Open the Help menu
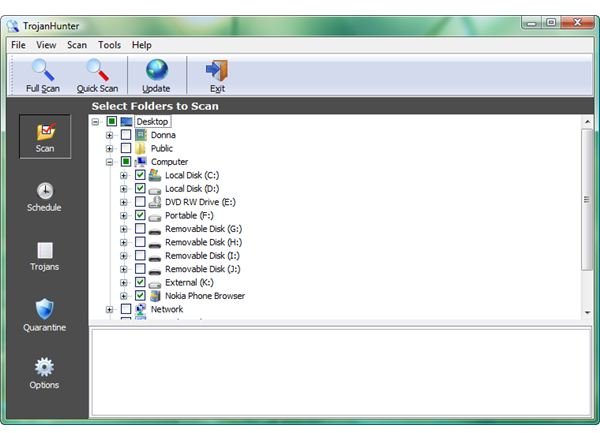This screenshot has width=600, height=433. (x=142, y=45)
